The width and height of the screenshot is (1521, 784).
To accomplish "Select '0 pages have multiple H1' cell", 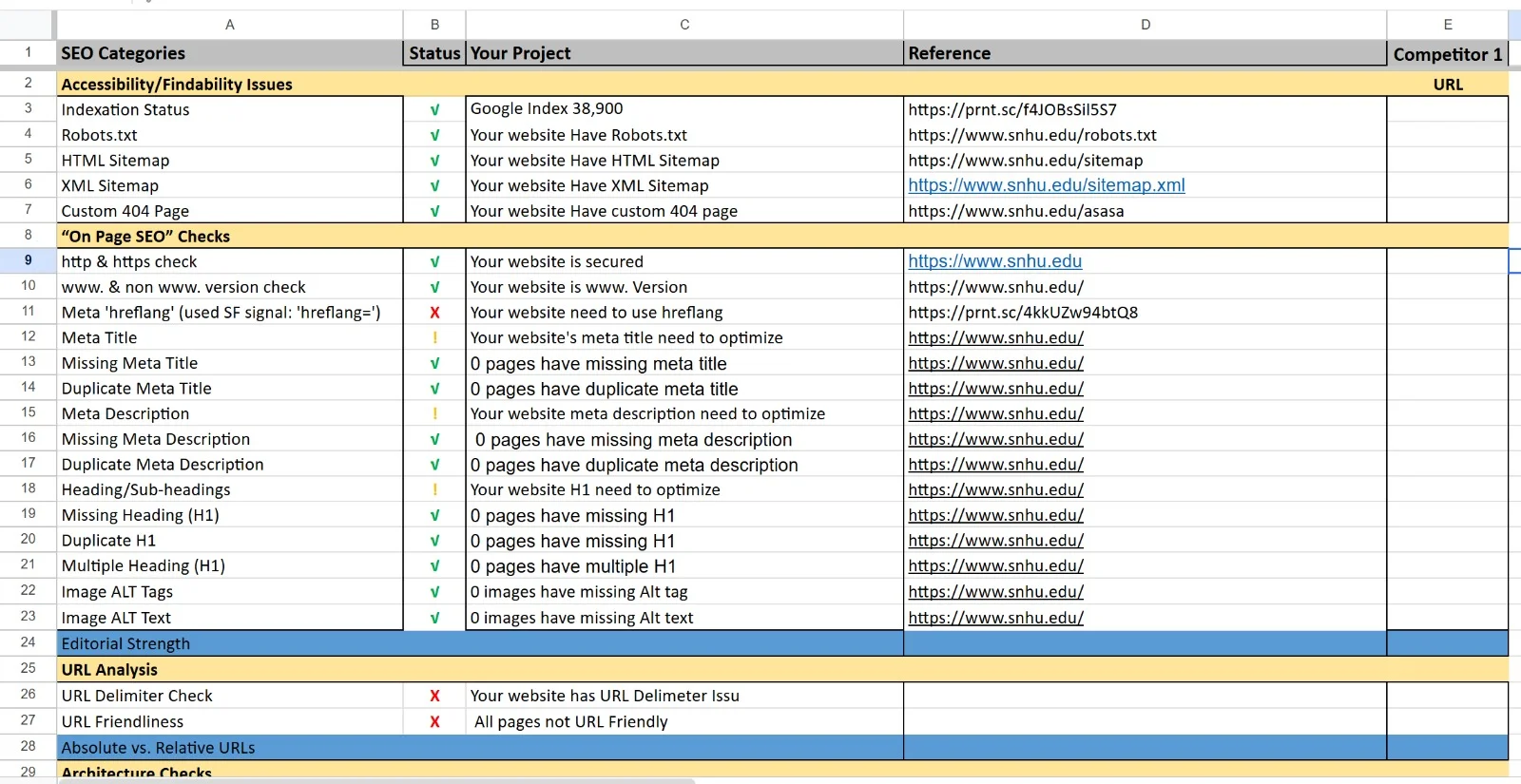I will coord(684,566).
